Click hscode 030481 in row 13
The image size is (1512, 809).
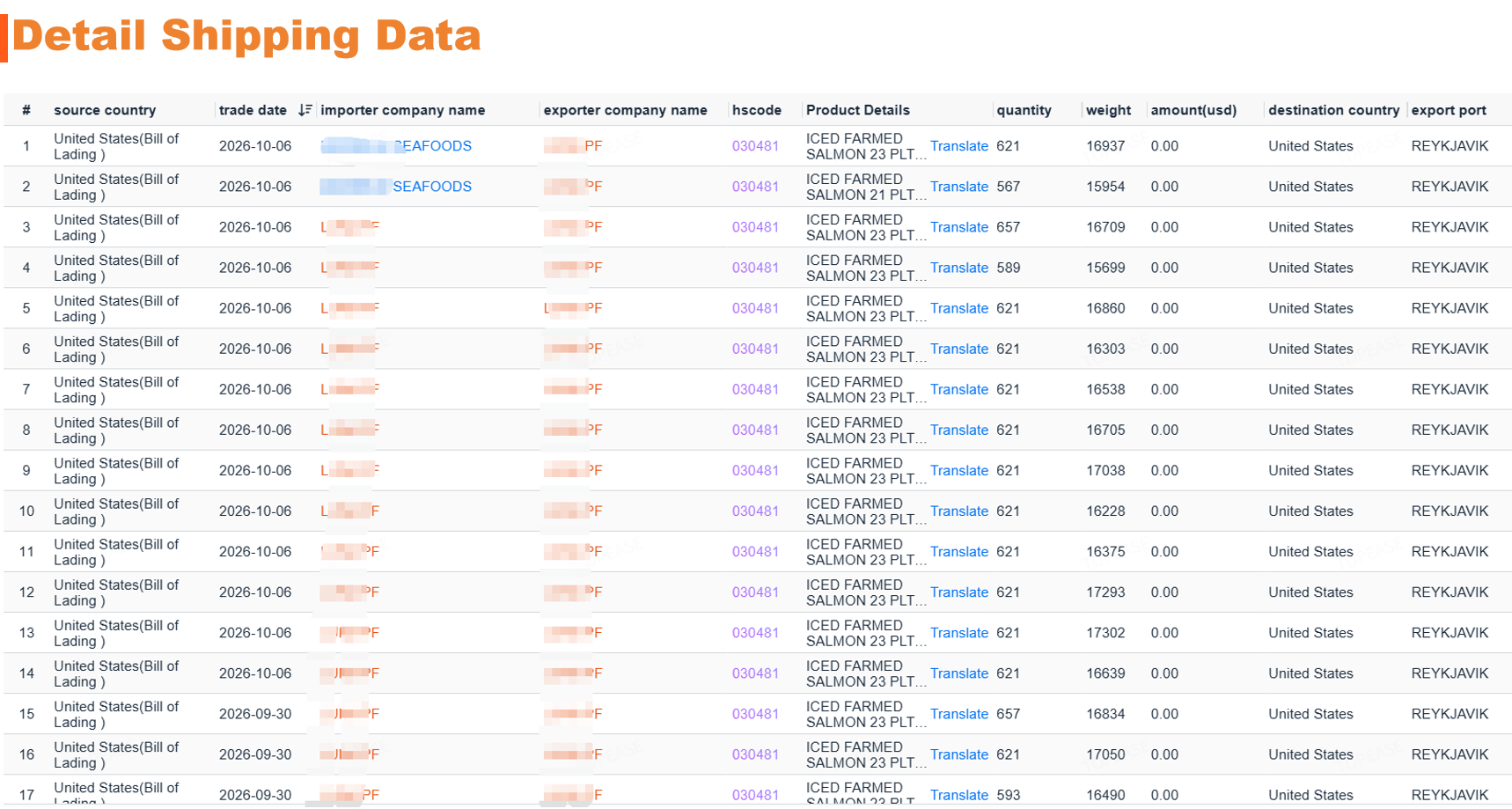755,633
